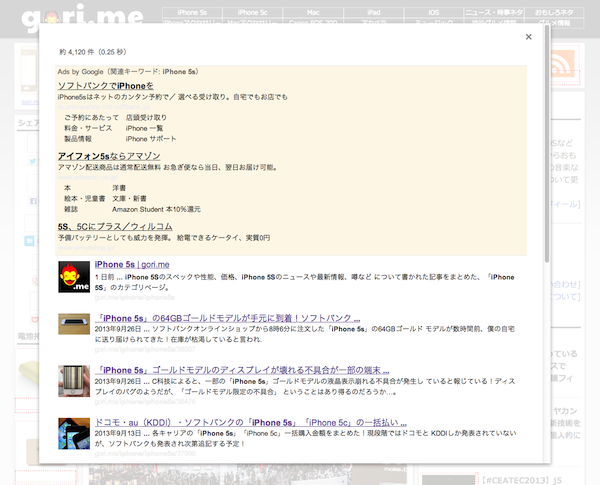Click the gold iPhone 5s box thumbnail
Screen dimensions: 600x485
point(74,324)
